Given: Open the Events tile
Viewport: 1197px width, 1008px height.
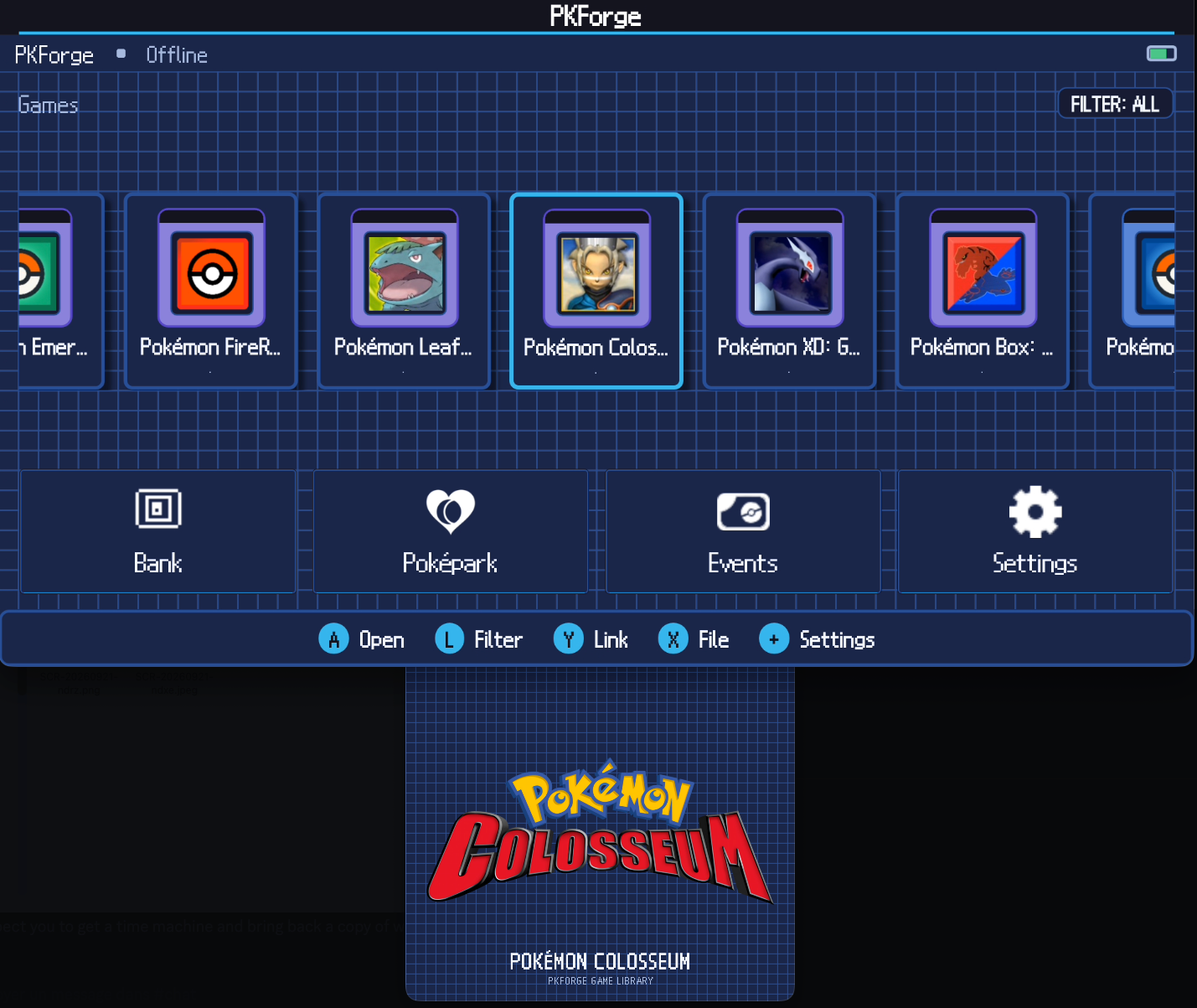Looking at the screenshot, I should click(743, 531).
